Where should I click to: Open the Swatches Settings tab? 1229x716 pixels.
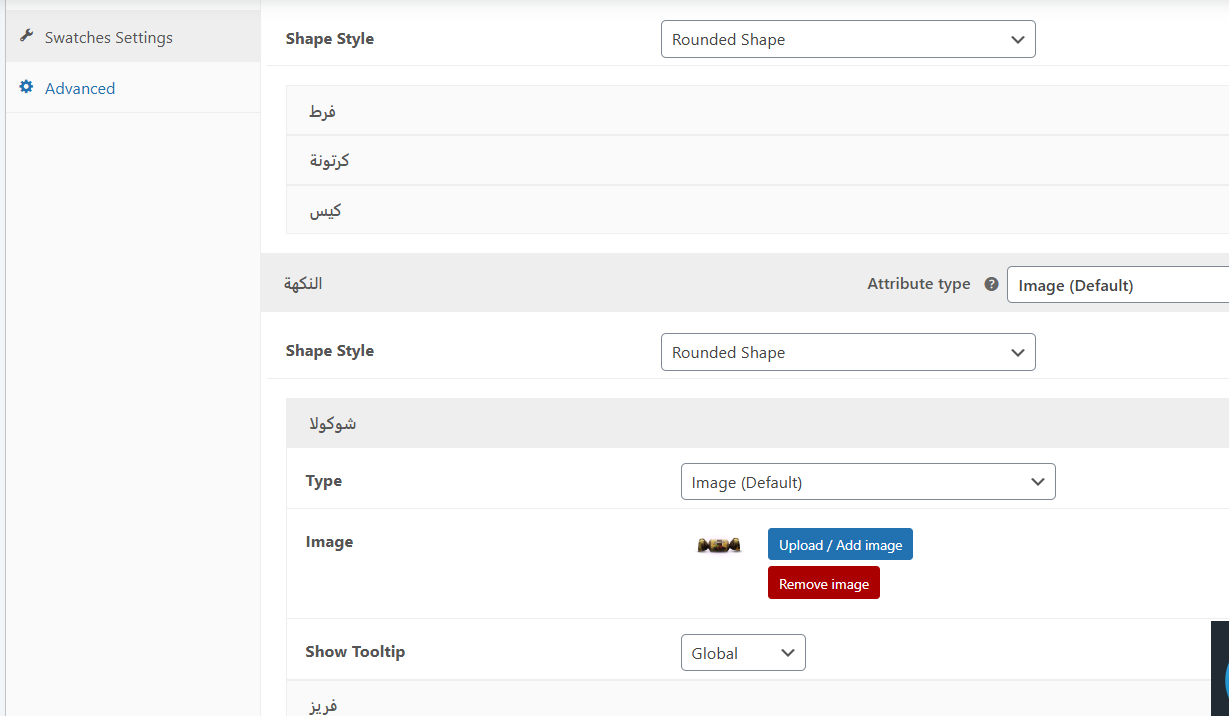coord(108,37)
